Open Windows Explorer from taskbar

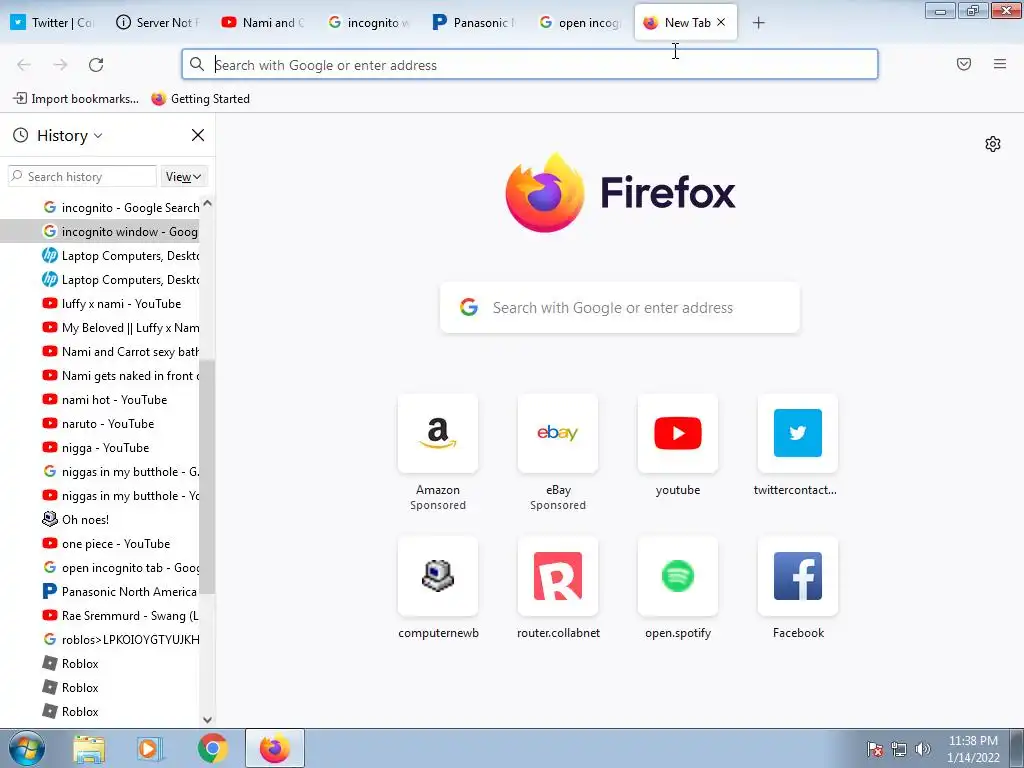pyautogui.click(x=89, y=748)
